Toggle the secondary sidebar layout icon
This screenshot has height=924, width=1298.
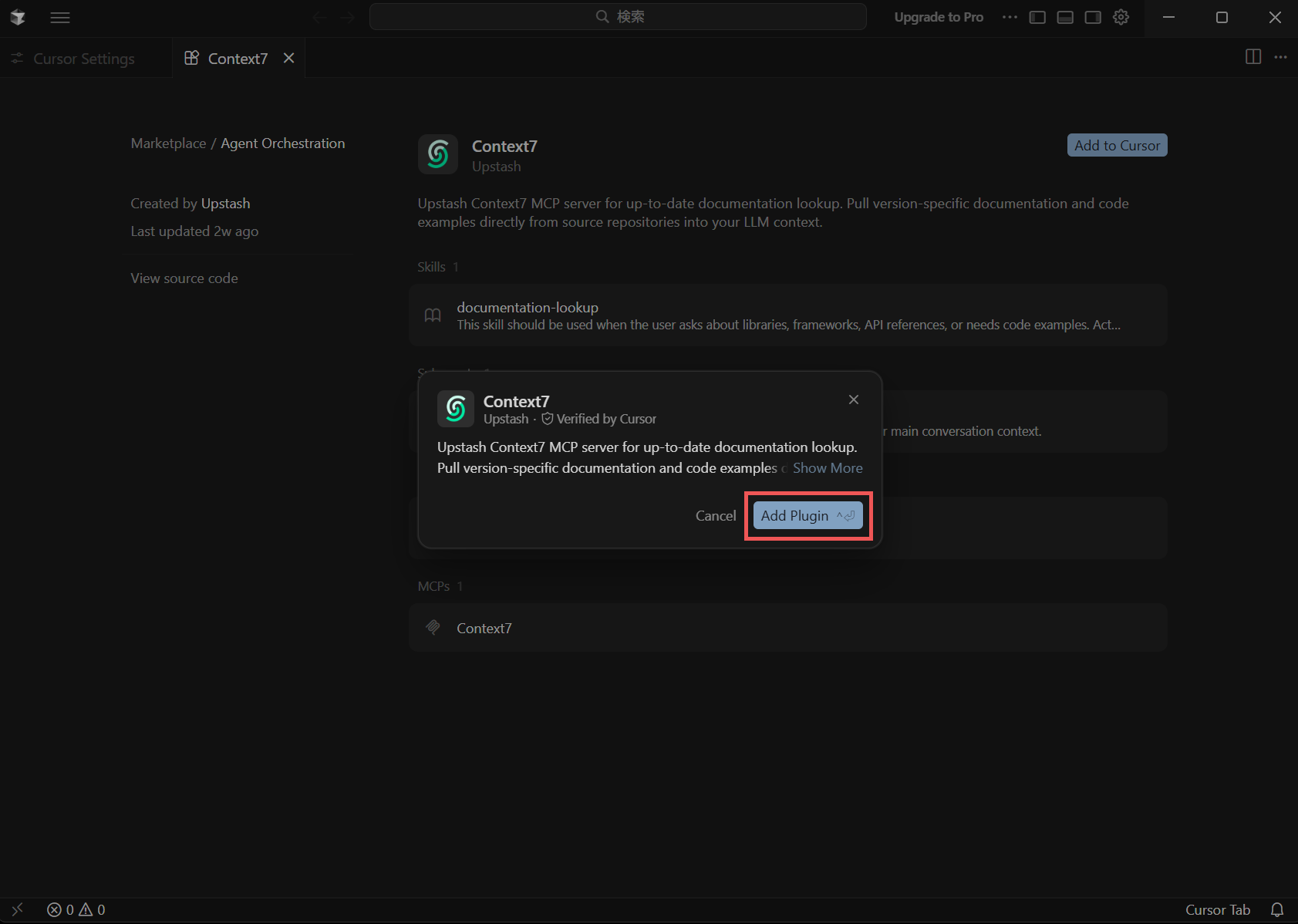[x=1093, y=17]
